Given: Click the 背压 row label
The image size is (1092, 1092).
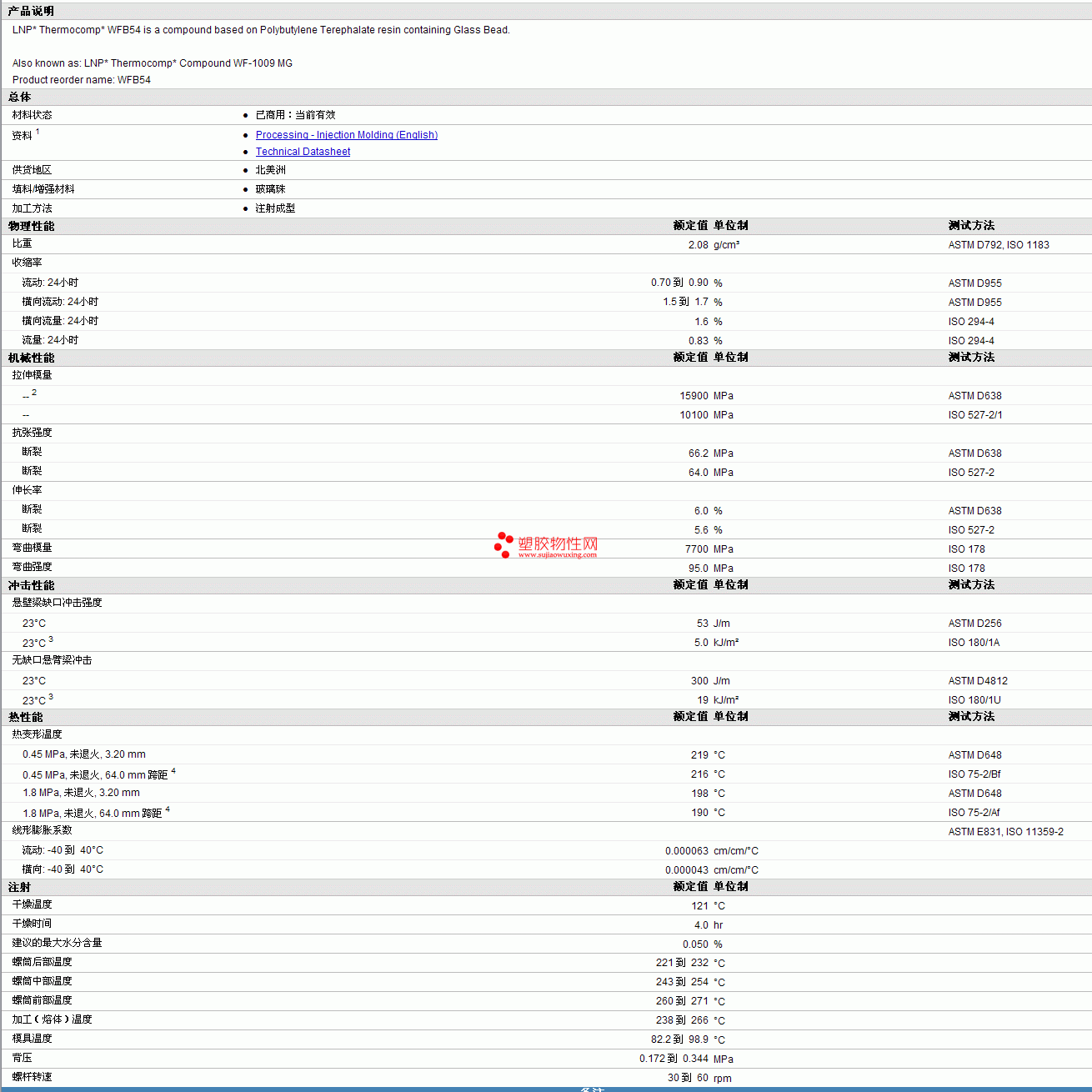Looking at the screenshot, I should click(22, 1058).
